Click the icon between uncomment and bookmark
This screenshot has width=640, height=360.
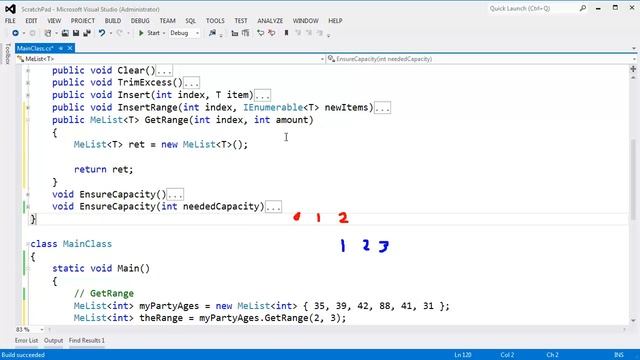click(x=260, y=33)
